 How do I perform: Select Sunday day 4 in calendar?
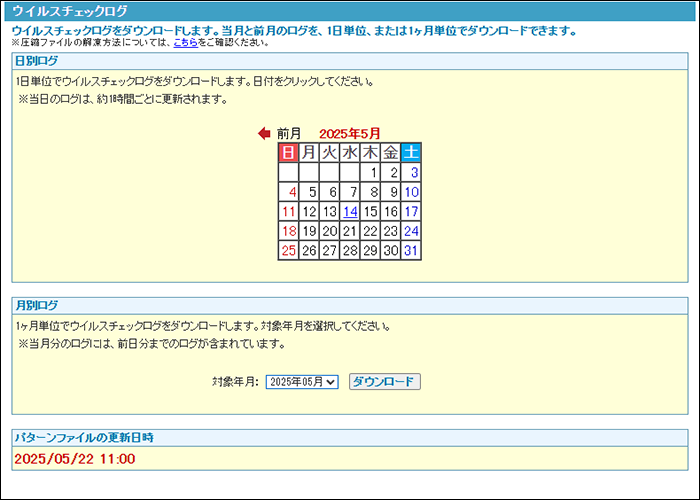click(288, 192)
